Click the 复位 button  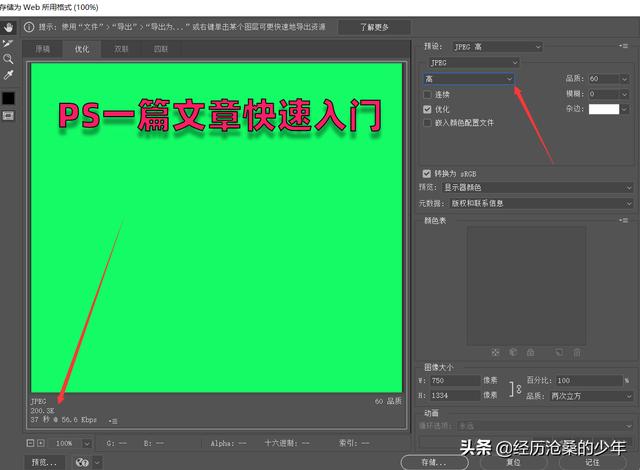(x=513, y=463)
